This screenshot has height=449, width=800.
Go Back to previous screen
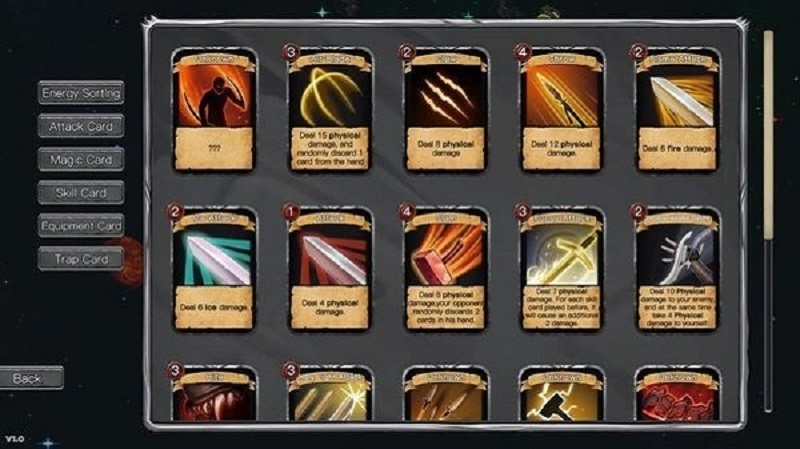31,378
